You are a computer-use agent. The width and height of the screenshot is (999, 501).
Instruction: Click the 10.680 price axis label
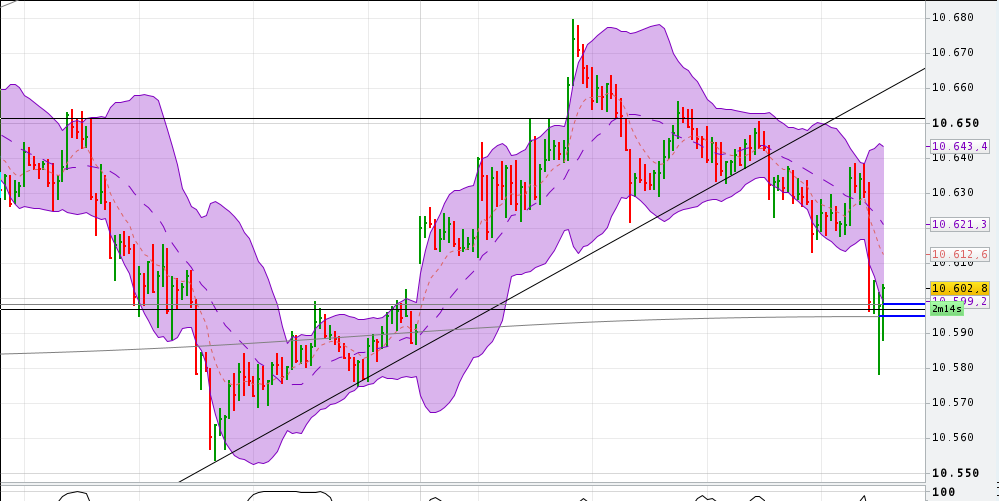click(952, 17)
